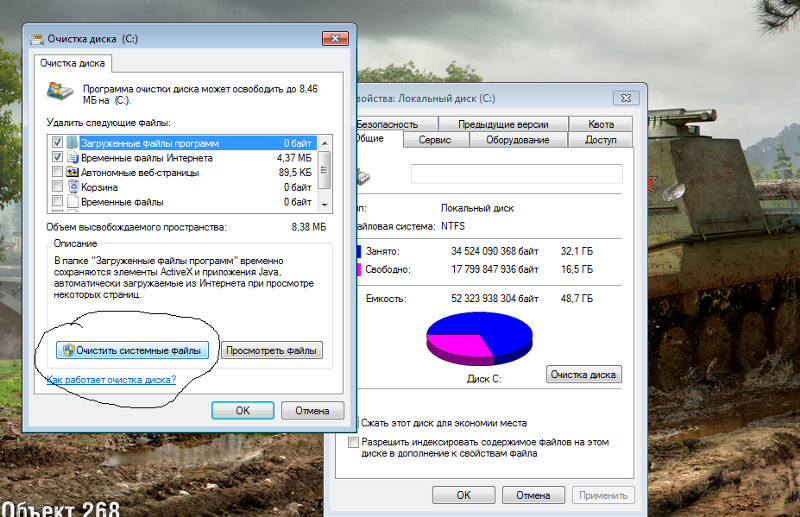Click the Корзина recycle bin icon
Image resolution: width=800 pixels, height=517 pixels.
73,187
